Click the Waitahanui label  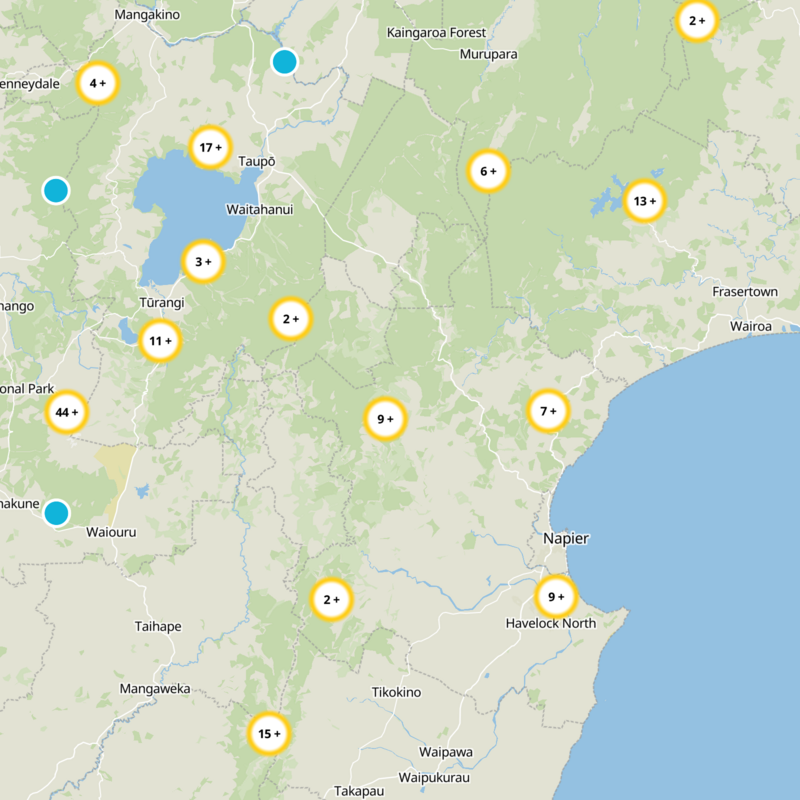point(260,209)
